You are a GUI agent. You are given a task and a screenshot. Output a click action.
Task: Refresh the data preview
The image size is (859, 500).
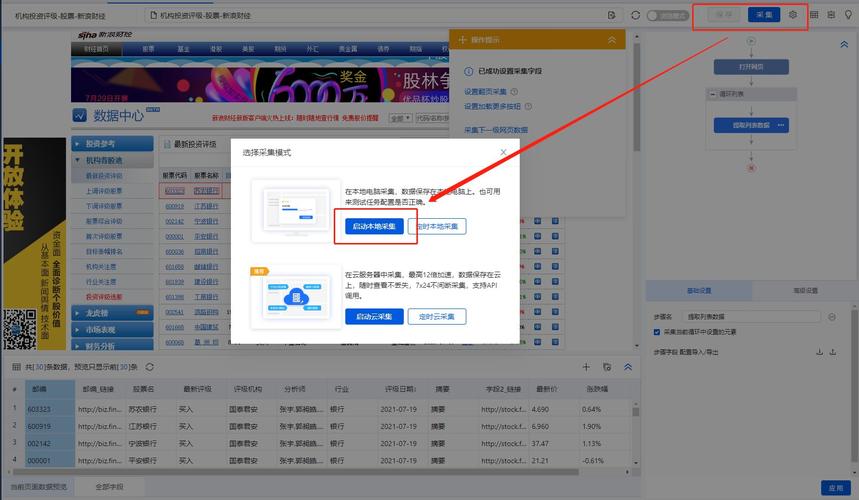(150, 366)
